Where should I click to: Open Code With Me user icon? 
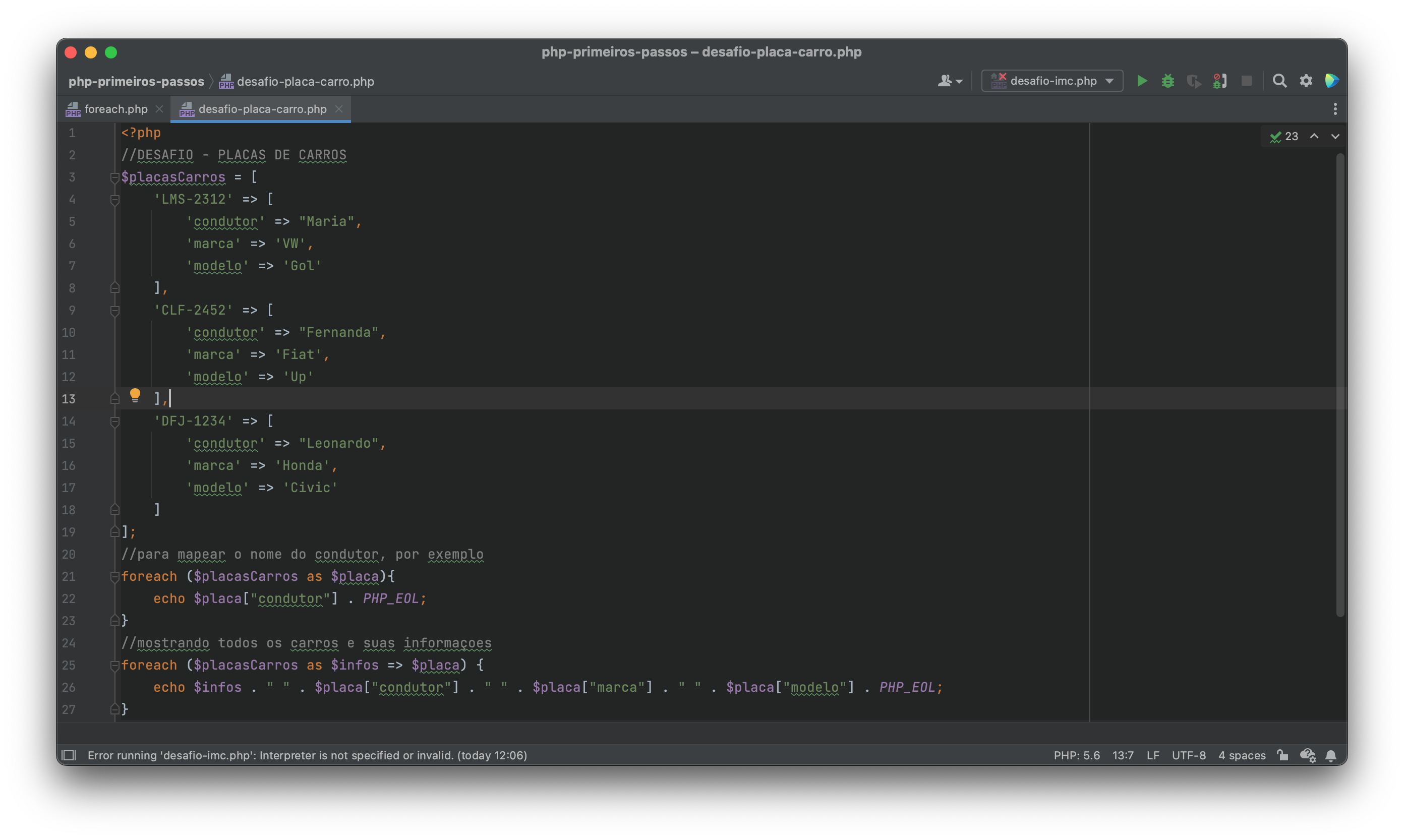coord(950,81)
